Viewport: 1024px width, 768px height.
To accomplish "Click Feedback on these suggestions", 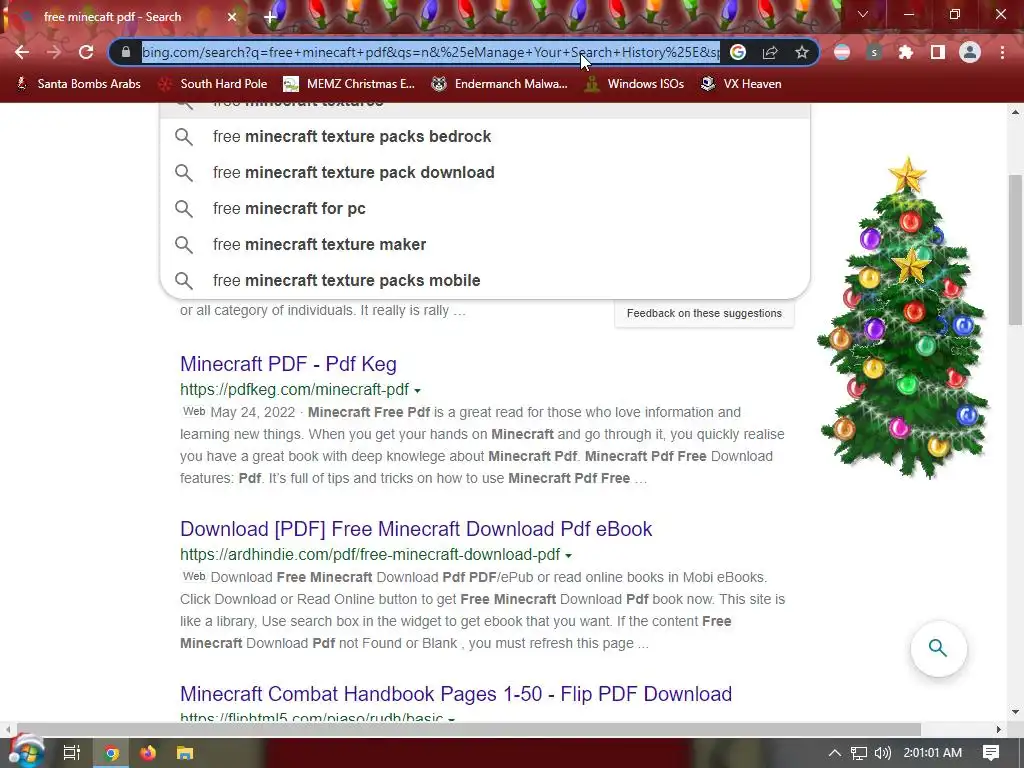I will tap(704, 313).
